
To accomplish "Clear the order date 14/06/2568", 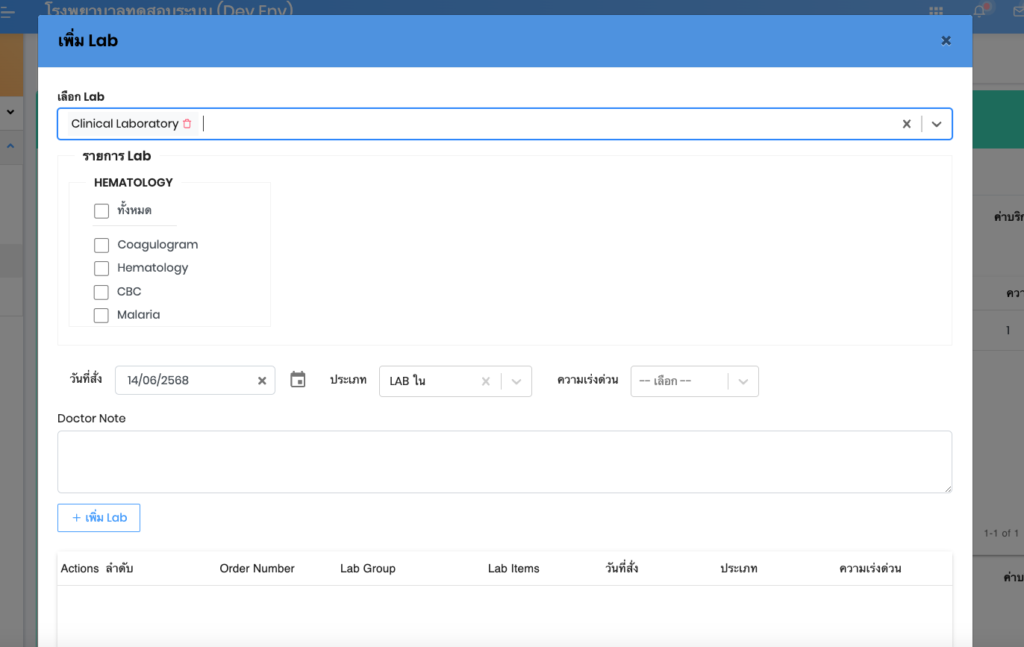I will point(262,381).
